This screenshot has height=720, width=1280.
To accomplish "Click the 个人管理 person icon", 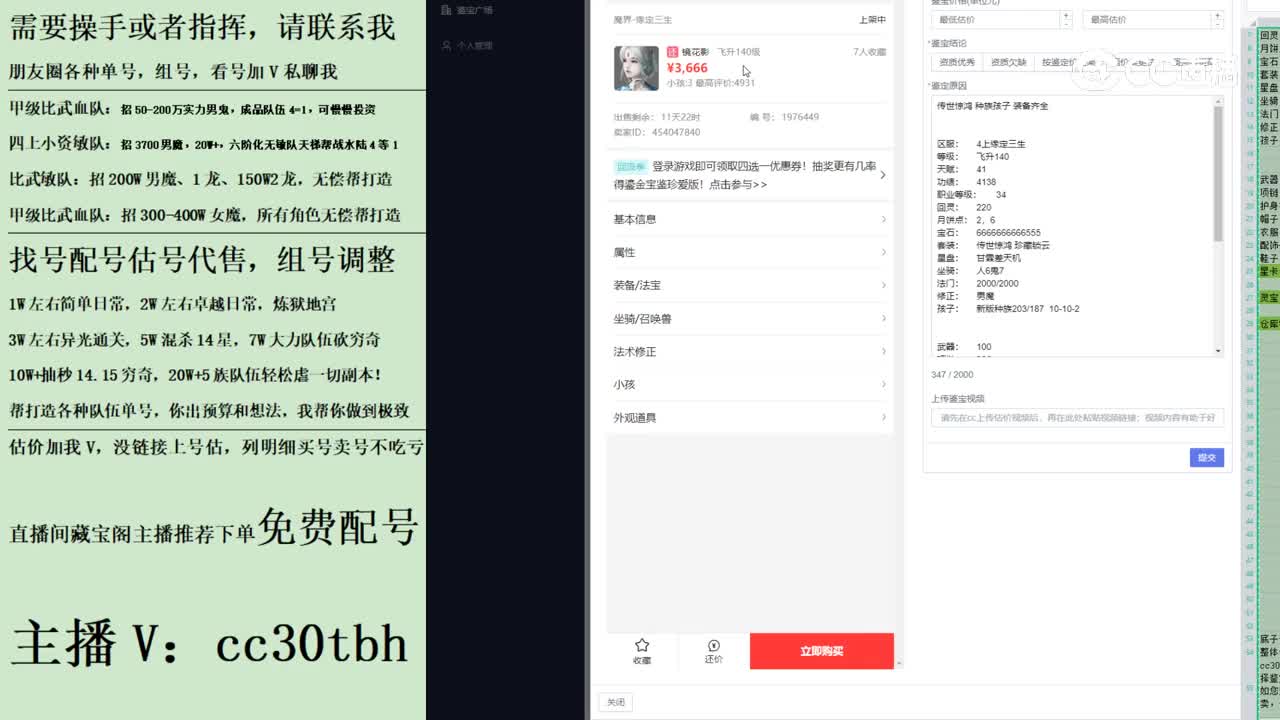I will 447,46.
